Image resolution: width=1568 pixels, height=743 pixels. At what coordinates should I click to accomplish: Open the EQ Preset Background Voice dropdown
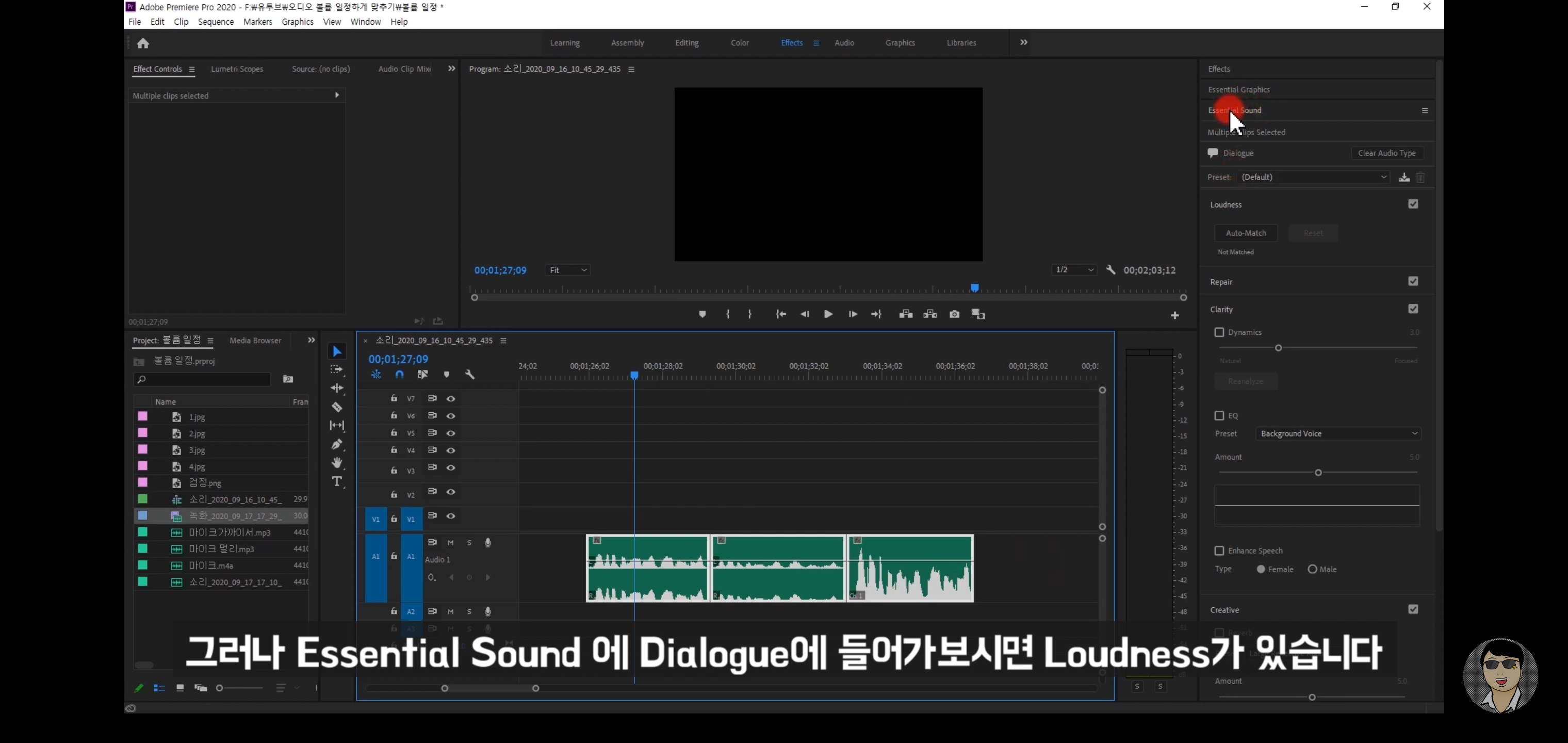pyautogui.click(x=1338, y=433)
